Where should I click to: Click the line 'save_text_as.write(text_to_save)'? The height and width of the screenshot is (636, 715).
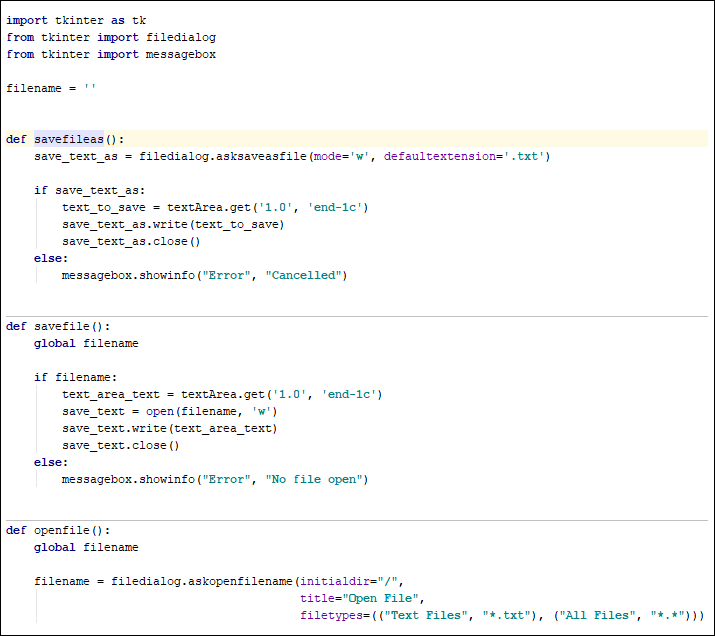(173, 224)
